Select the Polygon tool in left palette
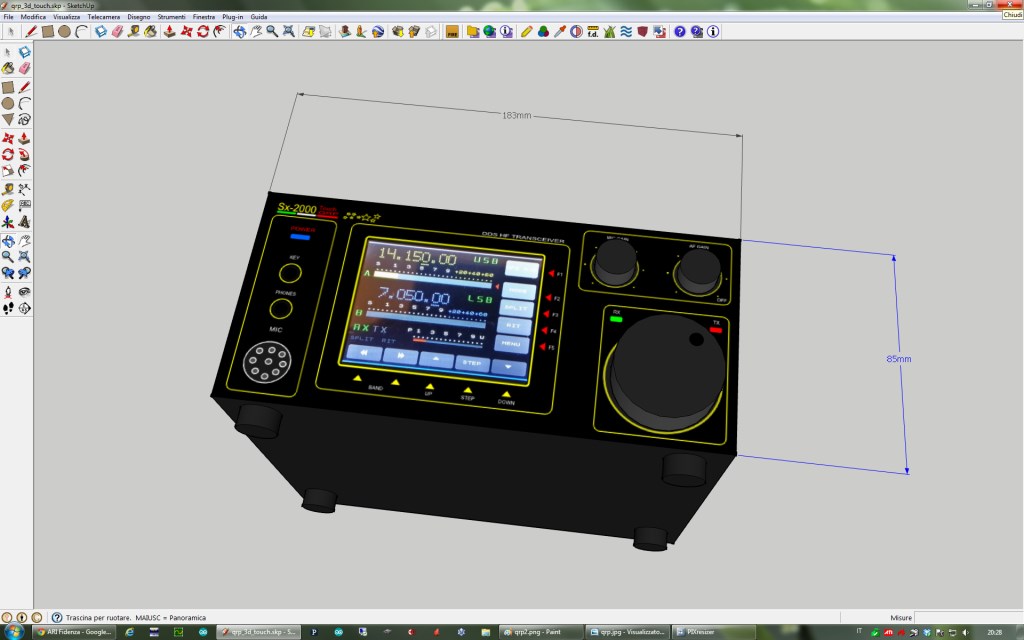Viewport: 1024px width, 640px height. coord(8,119)
